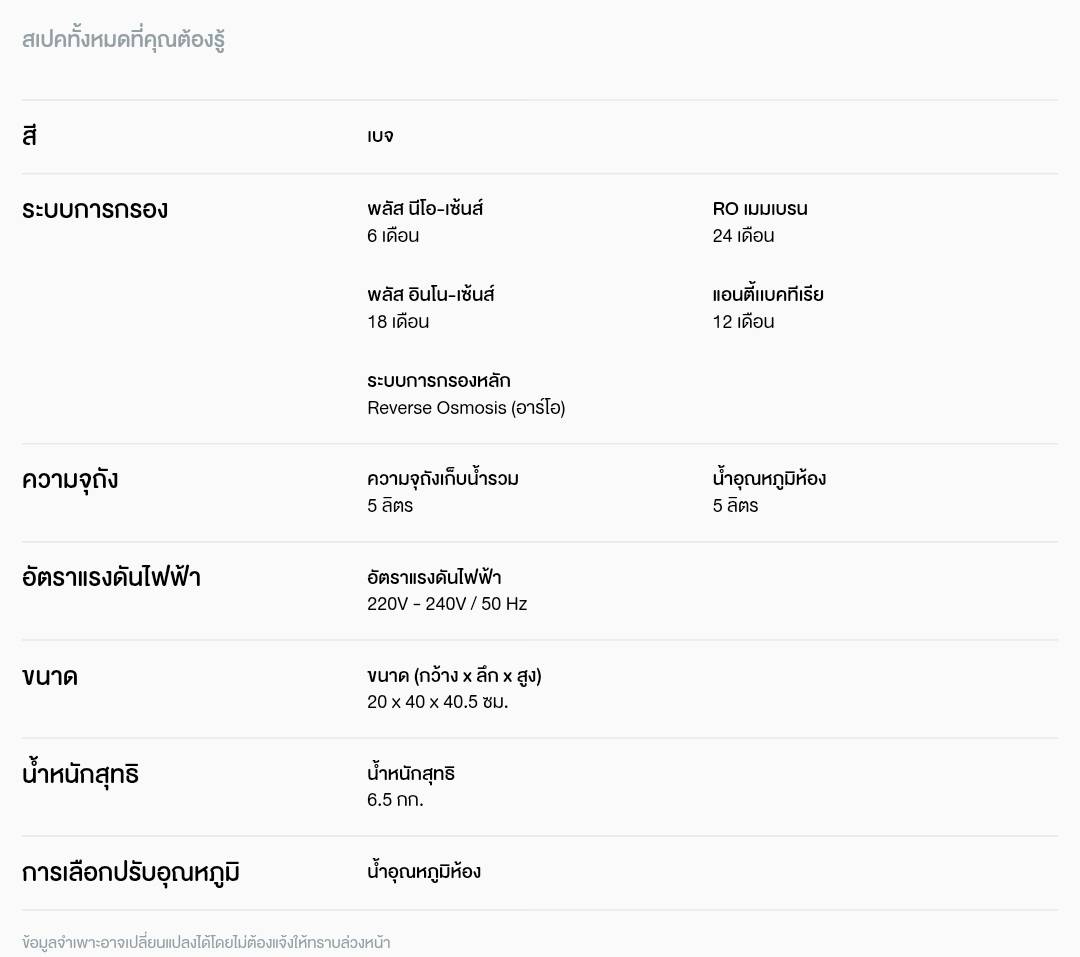This screenshot has width=1080, height=957.
Task: Click the ระบบการกรองหลัก label
Action: pyautogui.click(x=439, y=381)
